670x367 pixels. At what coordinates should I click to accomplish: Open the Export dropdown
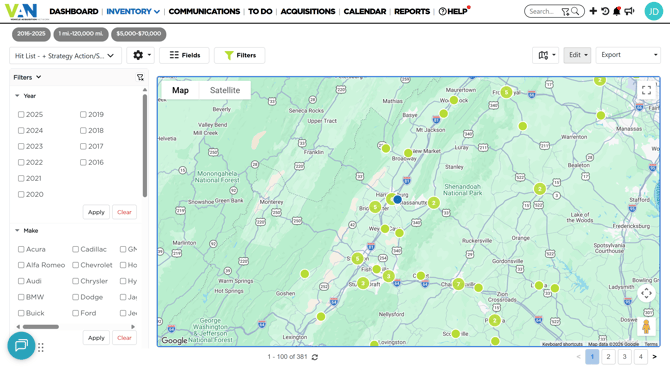[x=628, y=55]
